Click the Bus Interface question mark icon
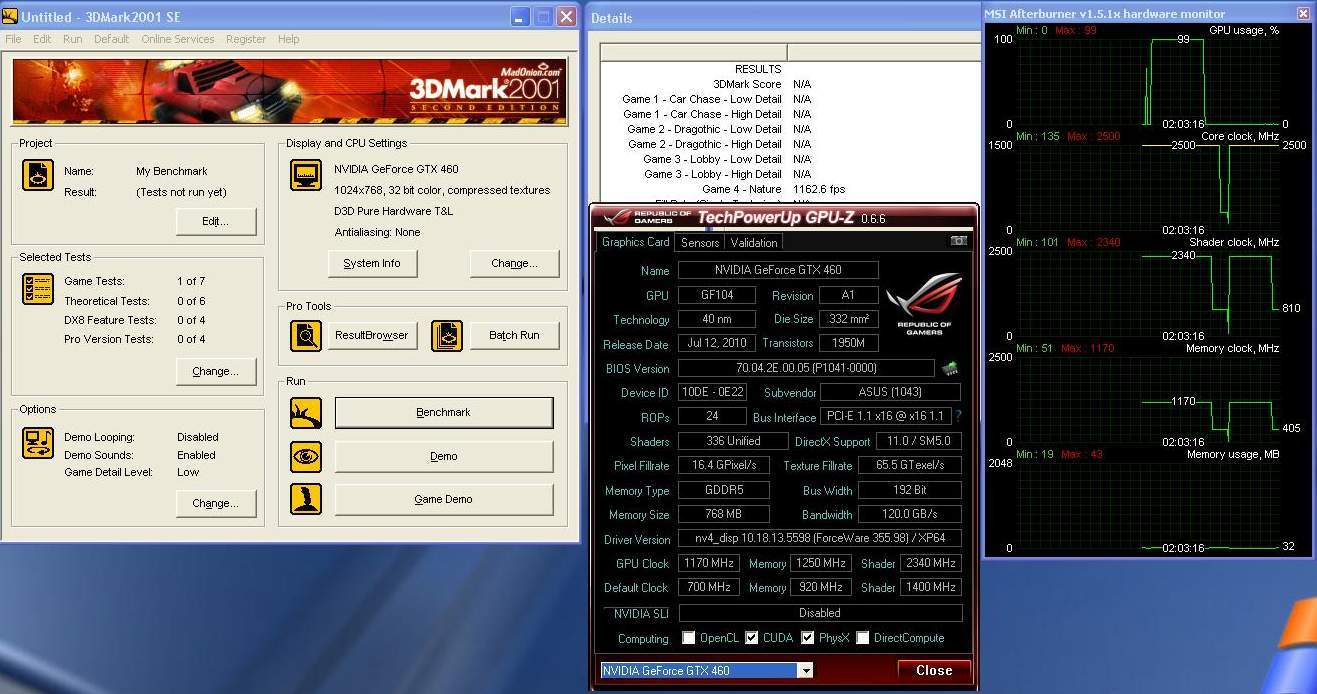This screenshot has width=1317, height=694. 958,416
